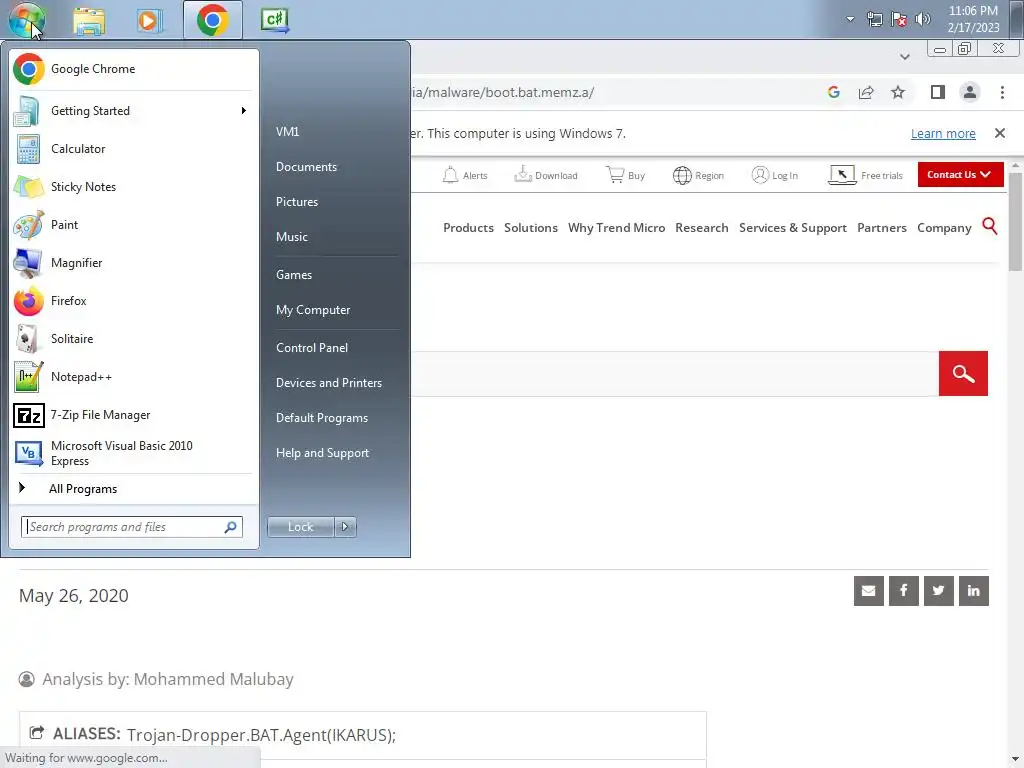Screen dimensions: 1024x768
Task: Open Windows Explorer from taskbar
Action: click(89, 20)
